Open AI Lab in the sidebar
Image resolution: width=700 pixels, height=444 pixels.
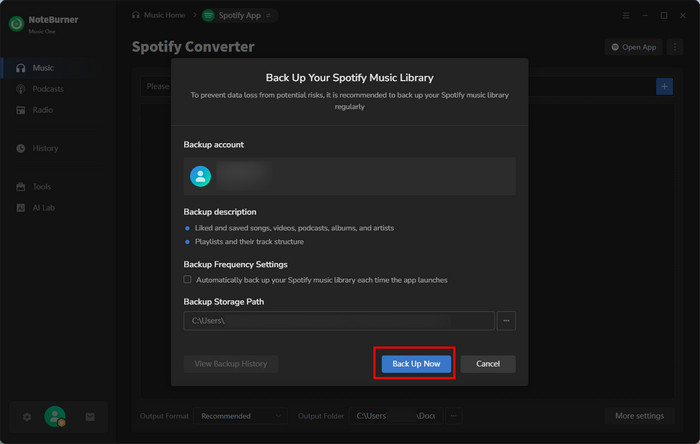pos(43,207)
